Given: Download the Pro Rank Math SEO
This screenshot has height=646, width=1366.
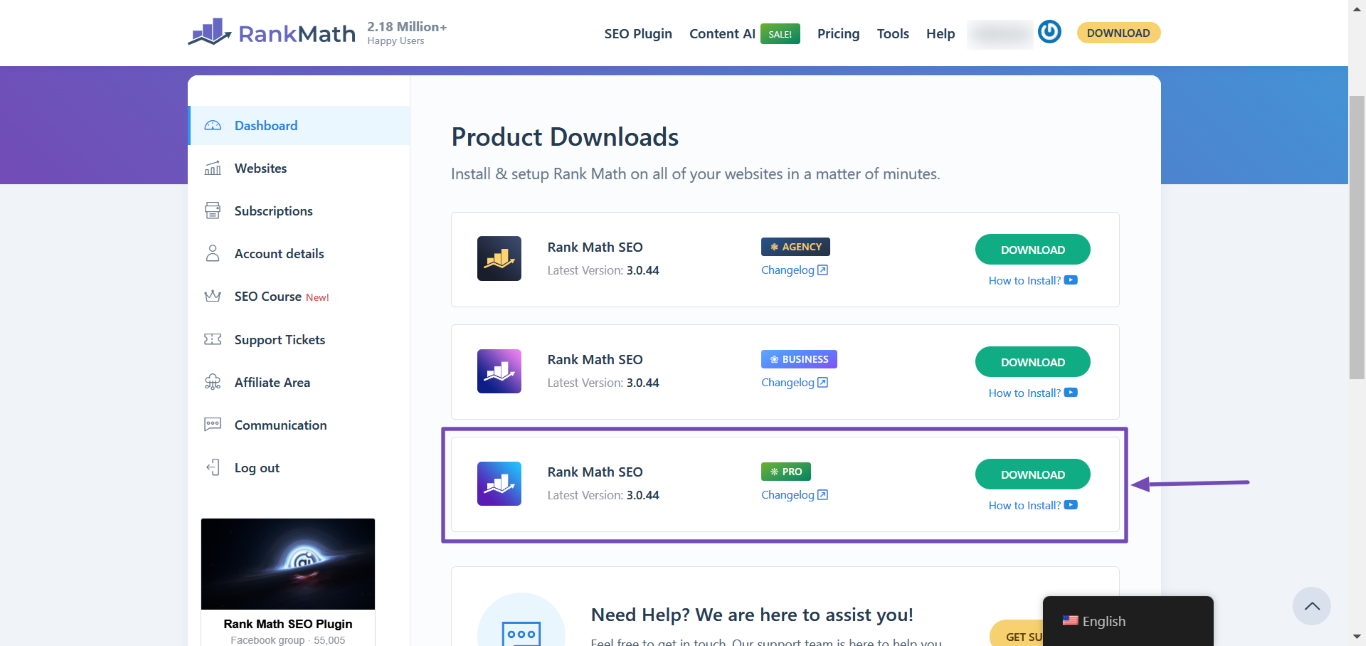Looking at the screenshot, I should [x=1032, y=475].
